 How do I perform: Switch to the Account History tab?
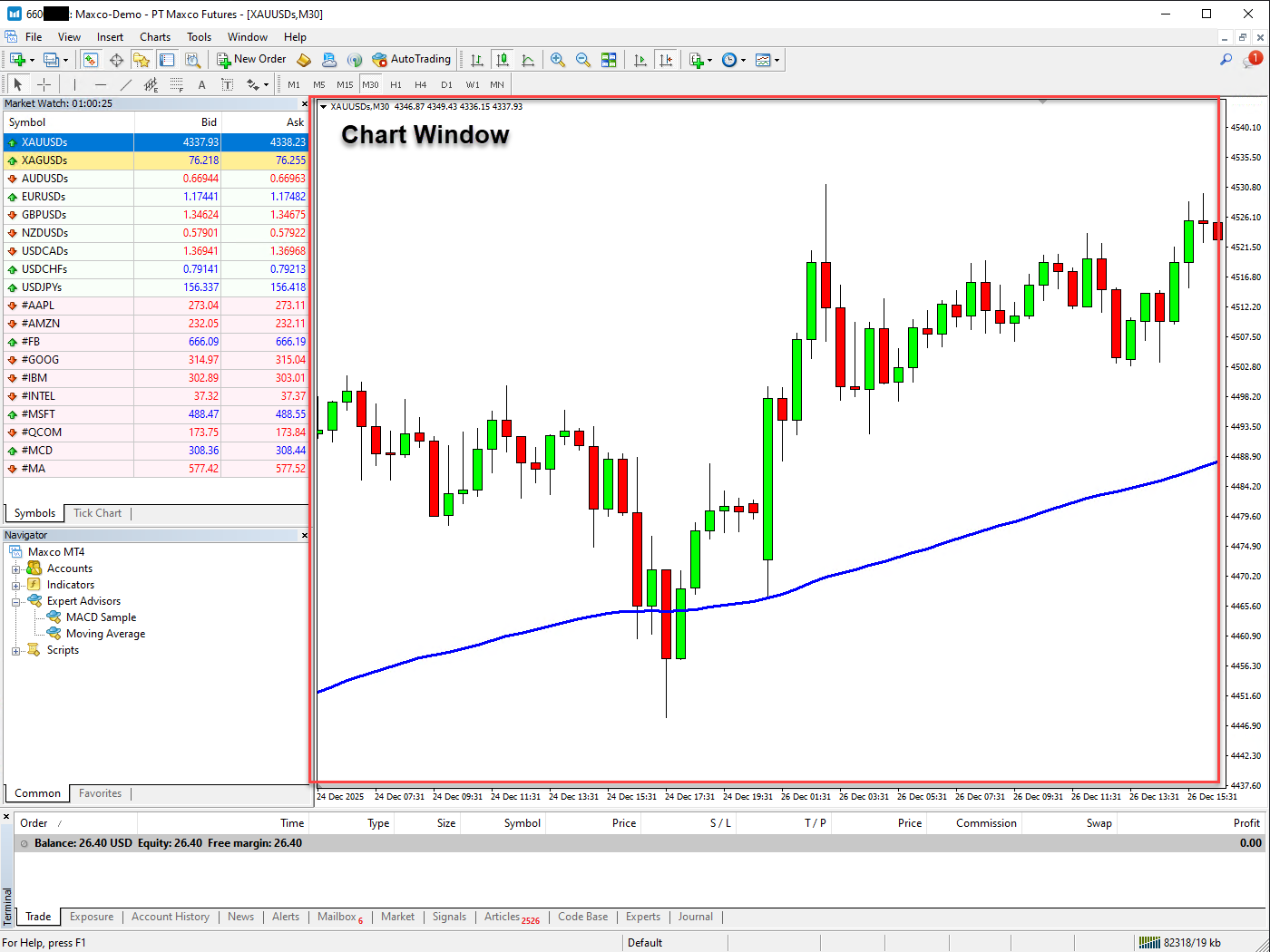pyautogui.click(x=170, y=917)
